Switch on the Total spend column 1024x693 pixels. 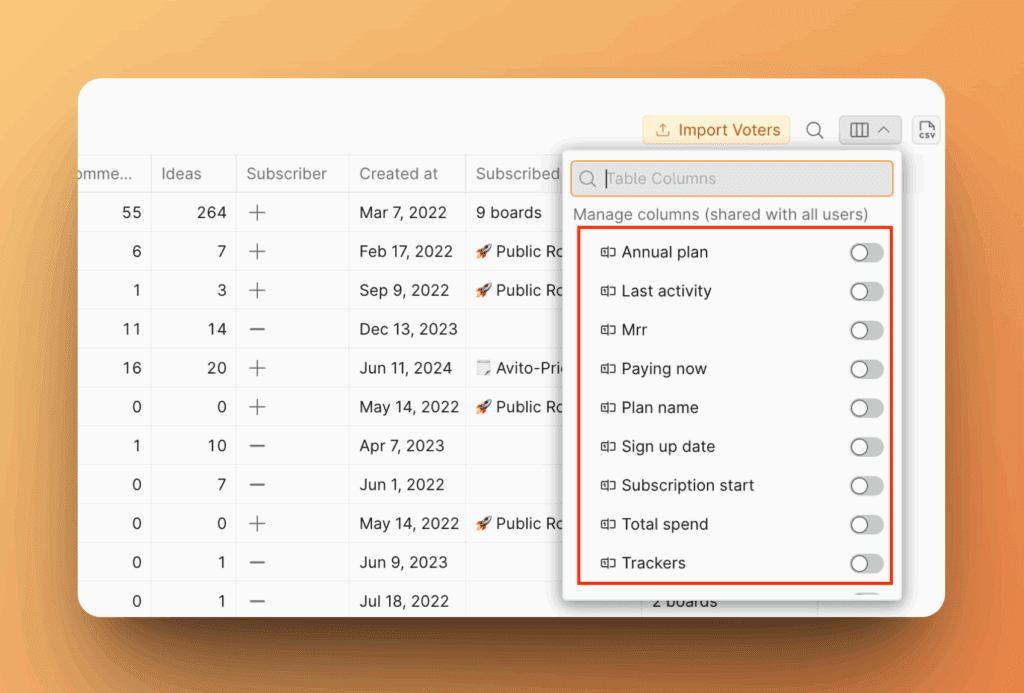pos(866,524)
